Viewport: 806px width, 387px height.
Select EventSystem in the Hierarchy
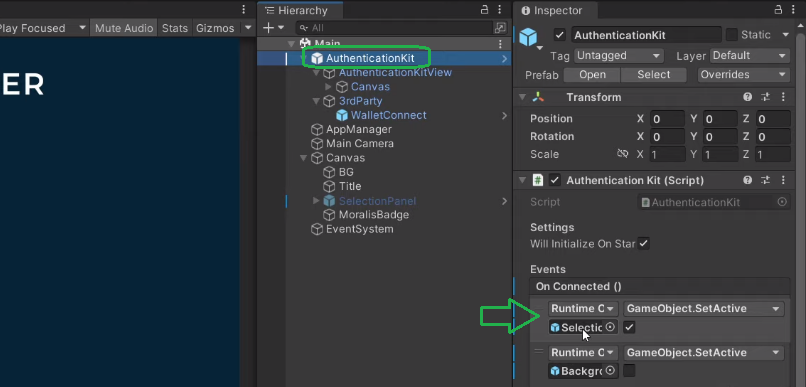click(359, 229)
